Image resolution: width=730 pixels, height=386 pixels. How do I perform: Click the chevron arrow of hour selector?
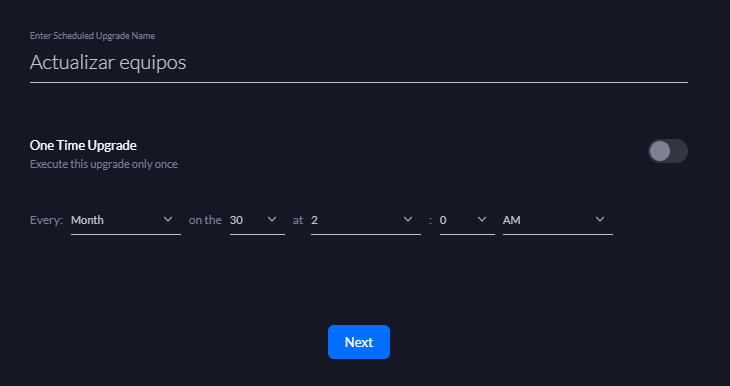[x=408, y=219]
